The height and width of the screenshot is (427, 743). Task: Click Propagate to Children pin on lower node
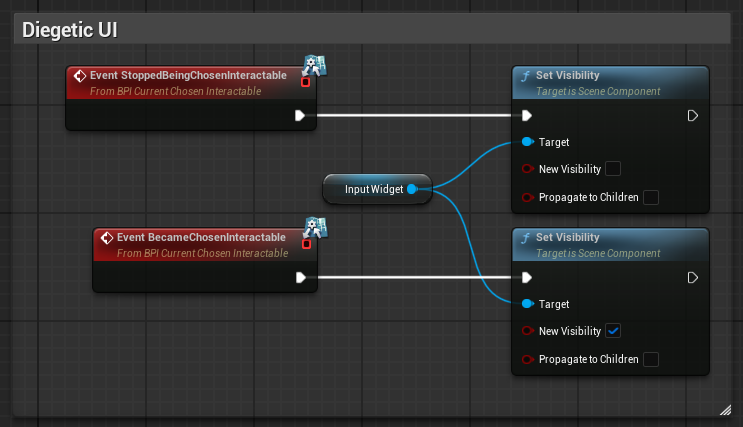click(x=527, y=359)
